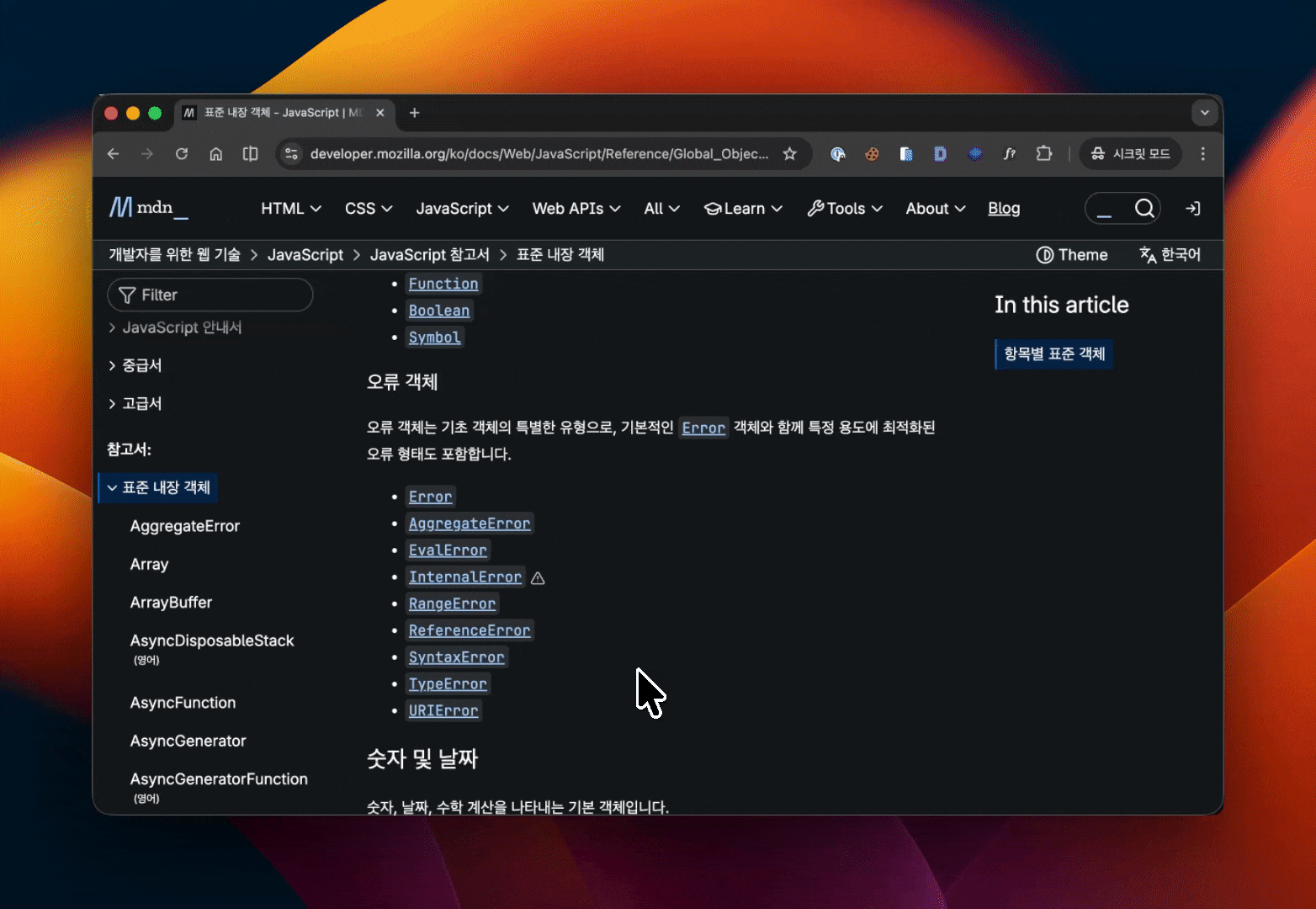Click the sidebar Filter field
Screen dimensions: 1316x909
pos(210,295)
